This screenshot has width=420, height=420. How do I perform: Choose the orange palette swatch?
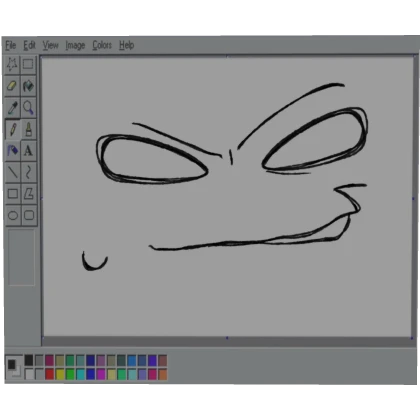coord(163,374)
